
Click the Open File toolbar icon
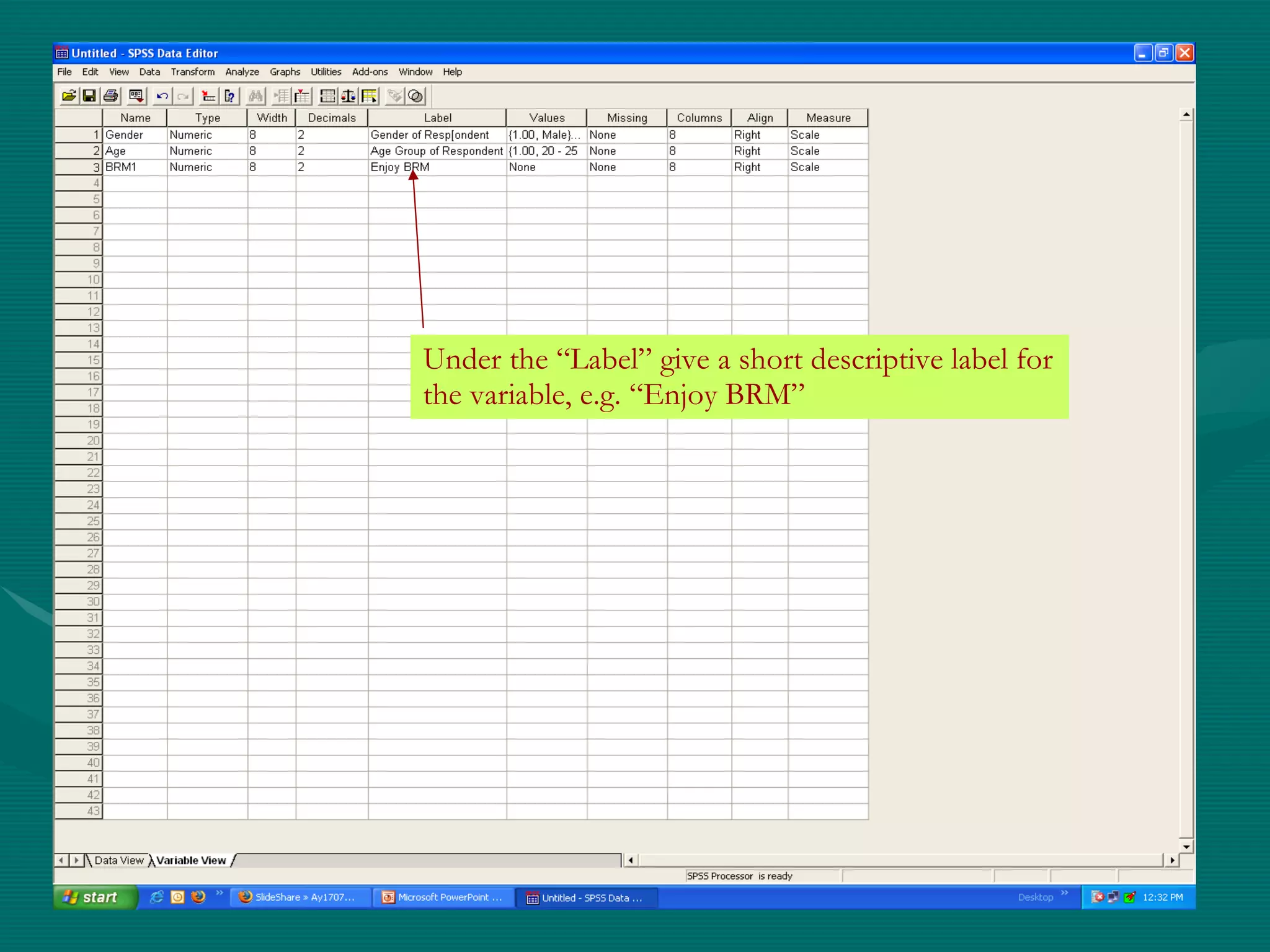point(69,96)
